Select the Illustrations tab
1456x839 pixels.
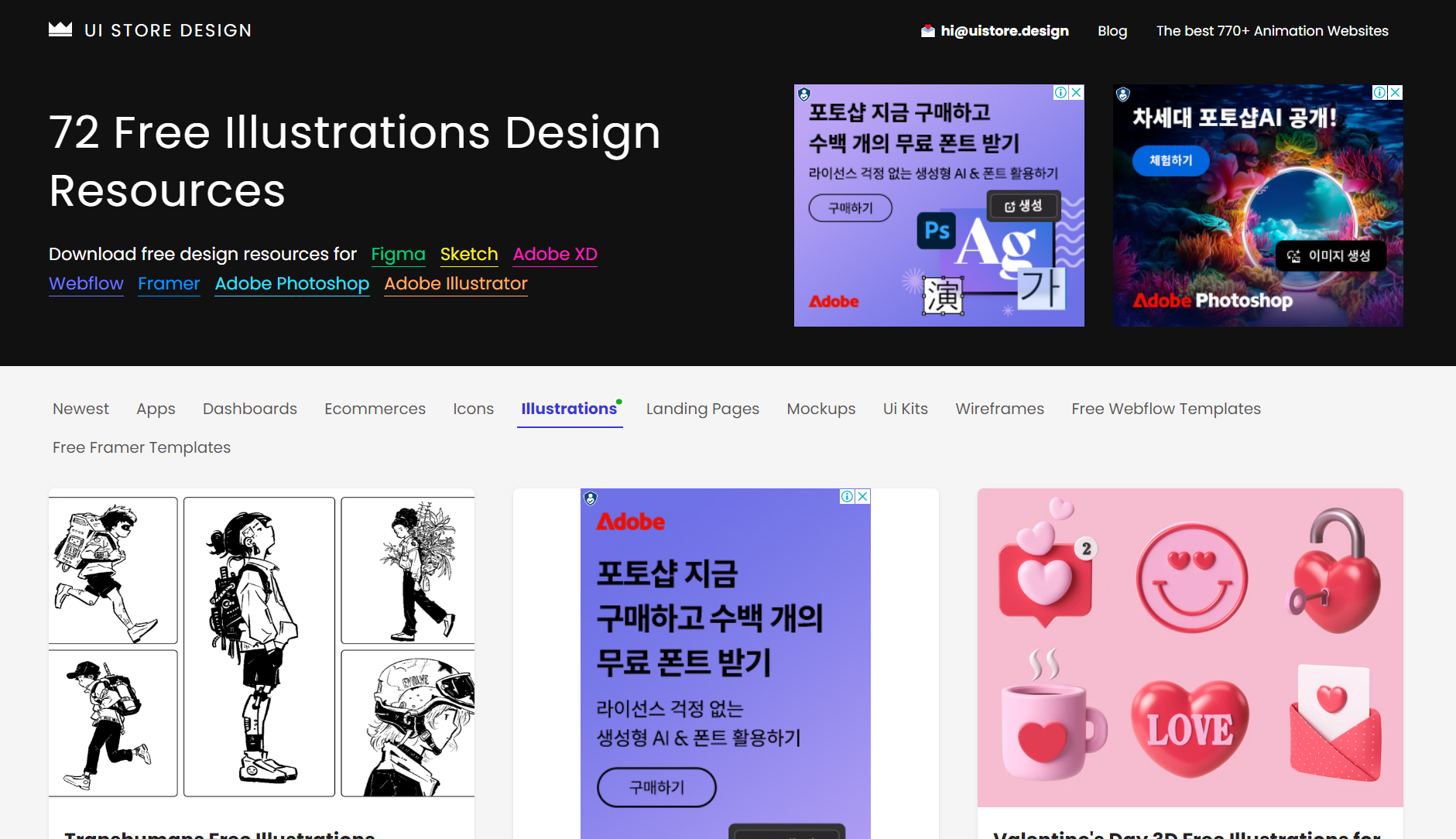point(570,409)
